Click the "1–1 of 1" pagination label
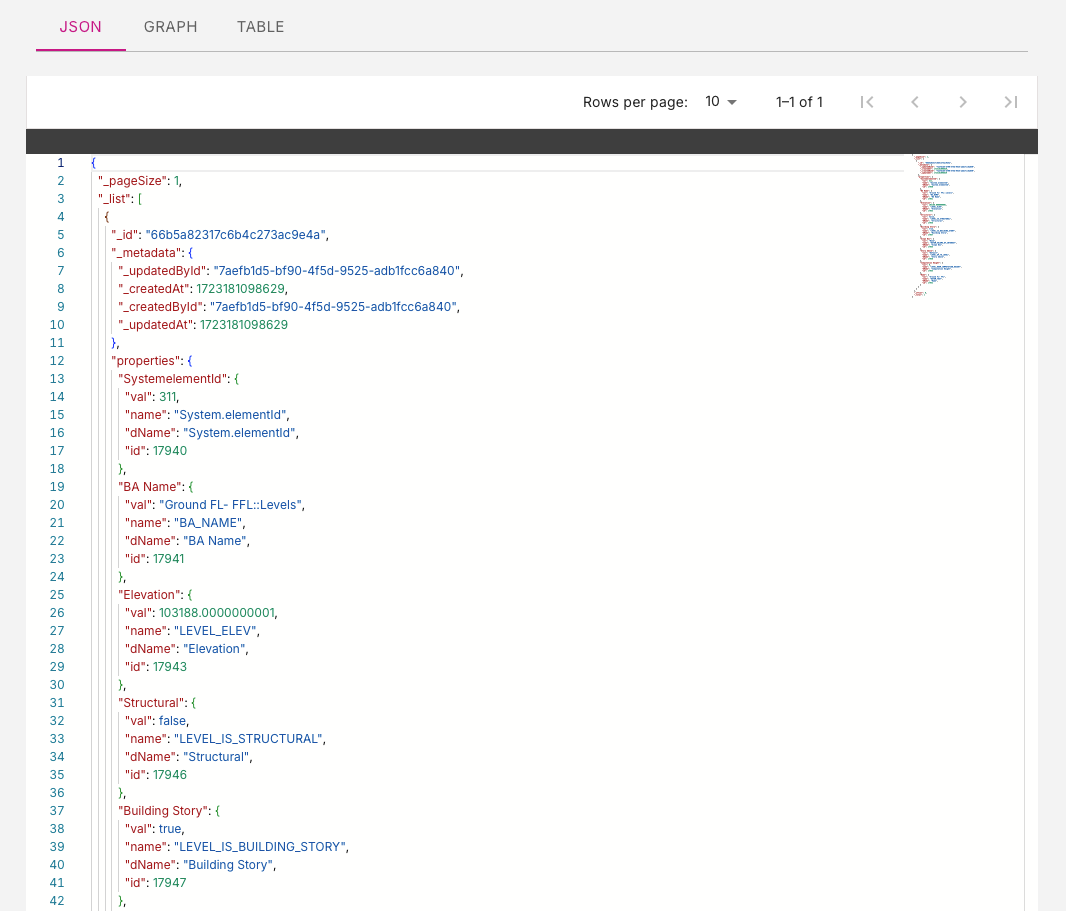1066x911 pixels. coord(799,102)
